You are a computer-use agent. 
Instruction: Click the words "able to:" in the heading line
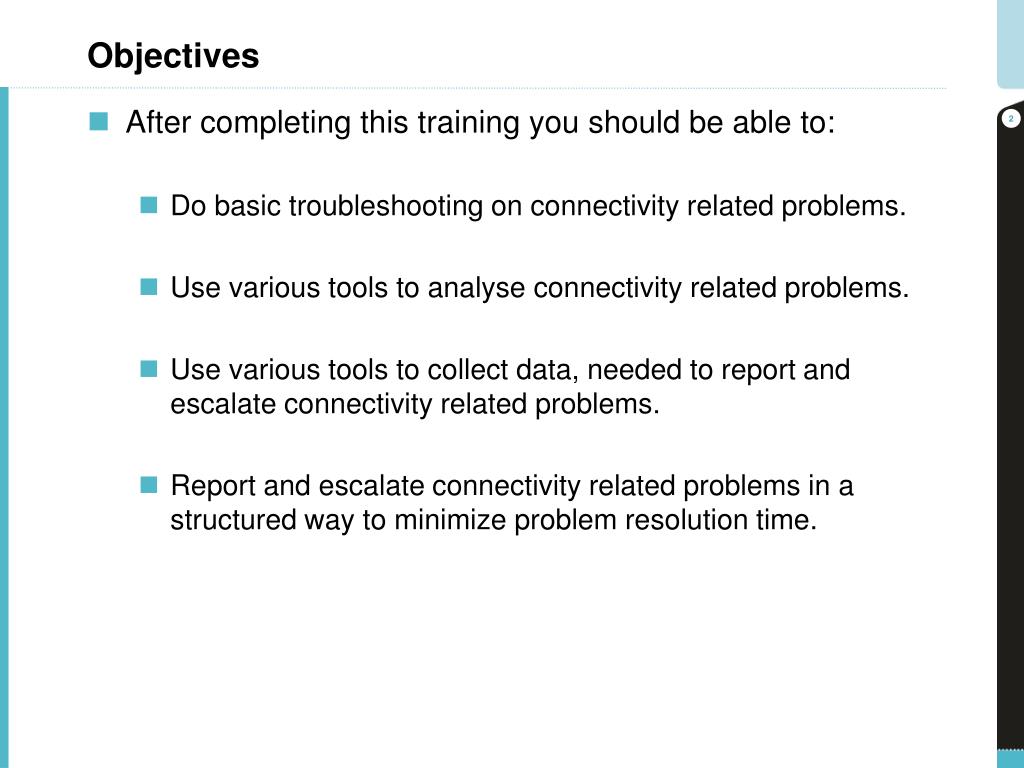784,123
